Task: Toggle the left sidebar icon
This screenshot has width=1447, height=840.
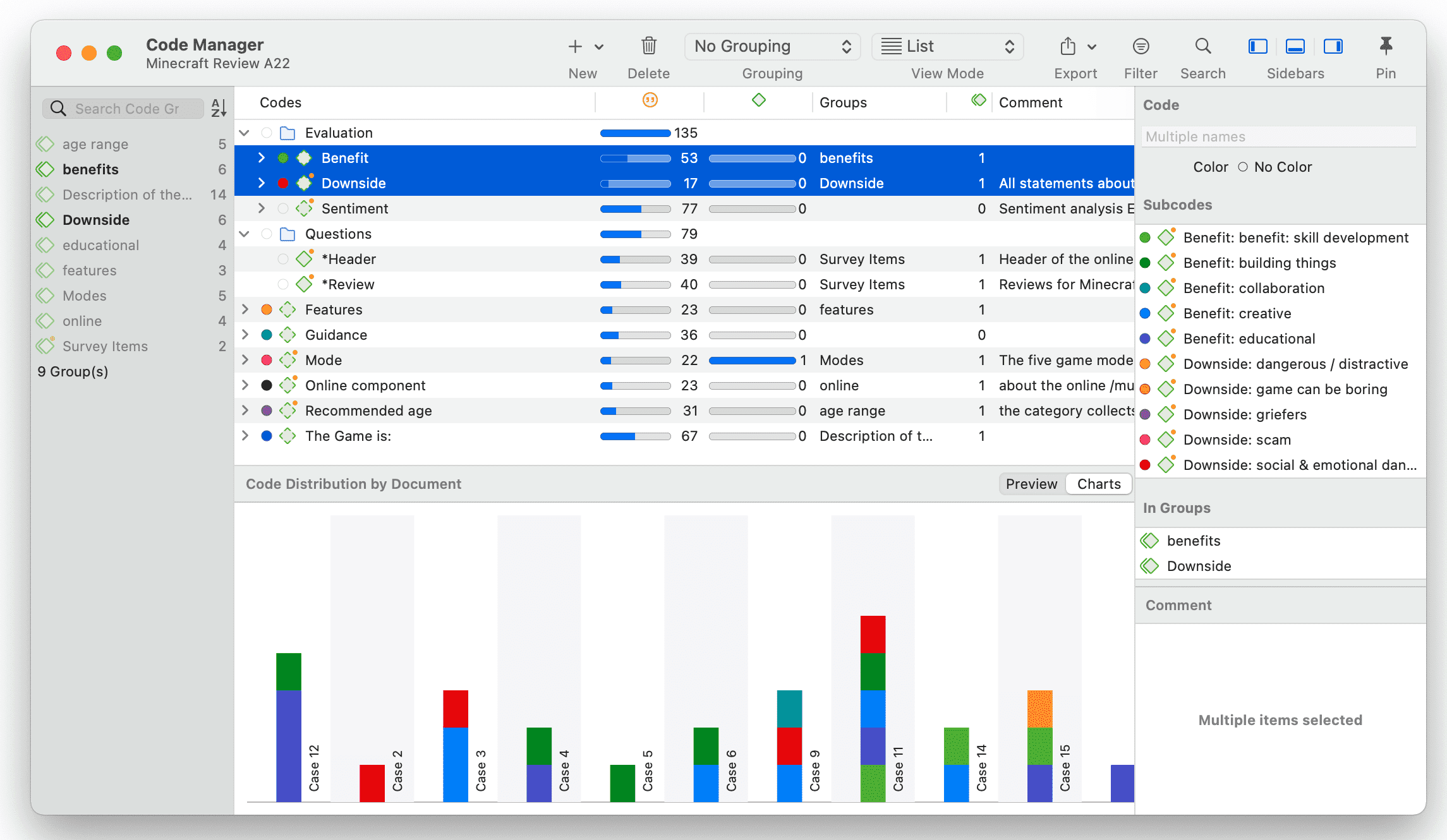Action: 1257,46
